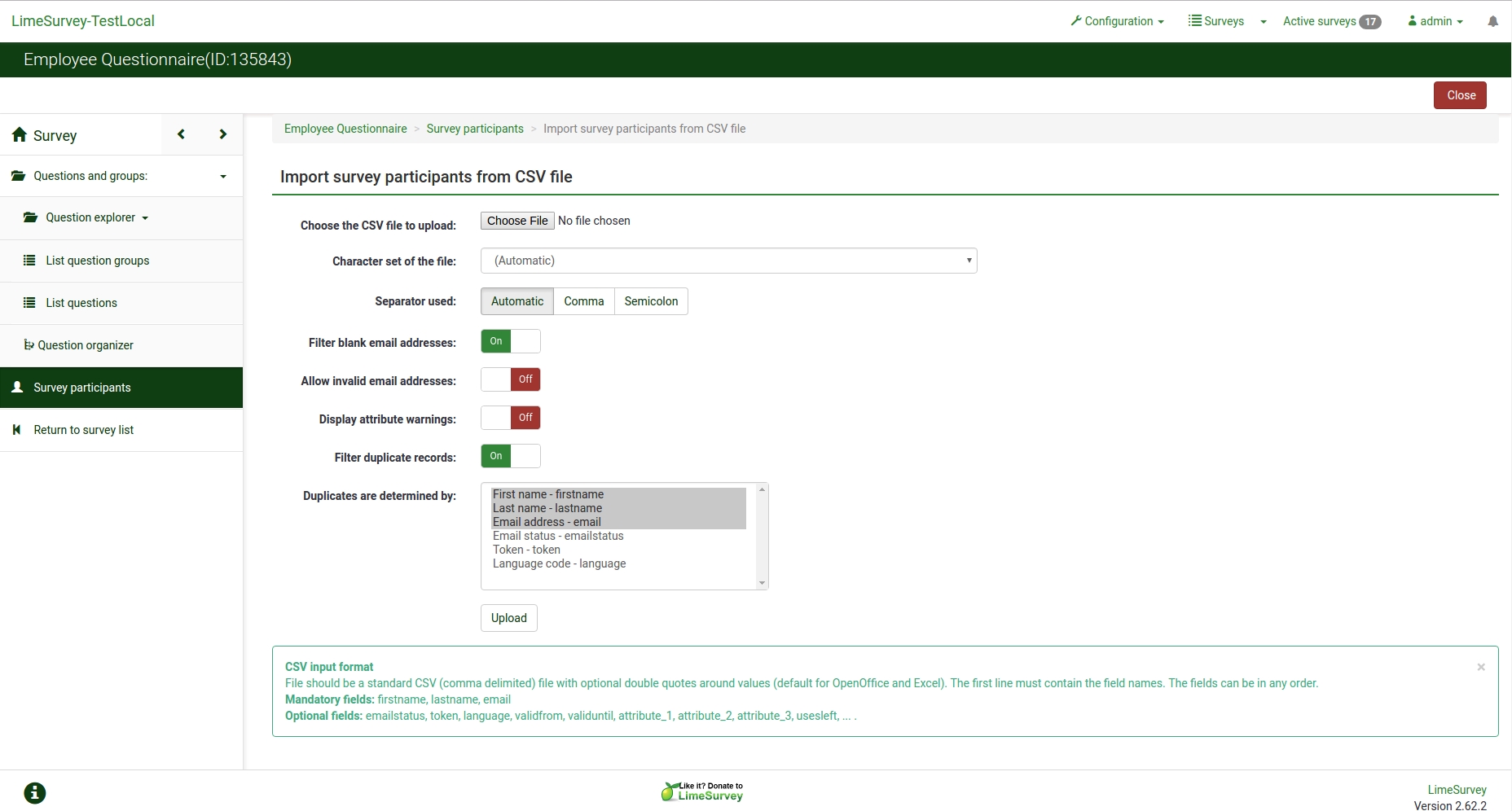Click the Question organizer tree icon
Image resolution: width=1512 pixels, height=811 pixels.
point(29,344)
